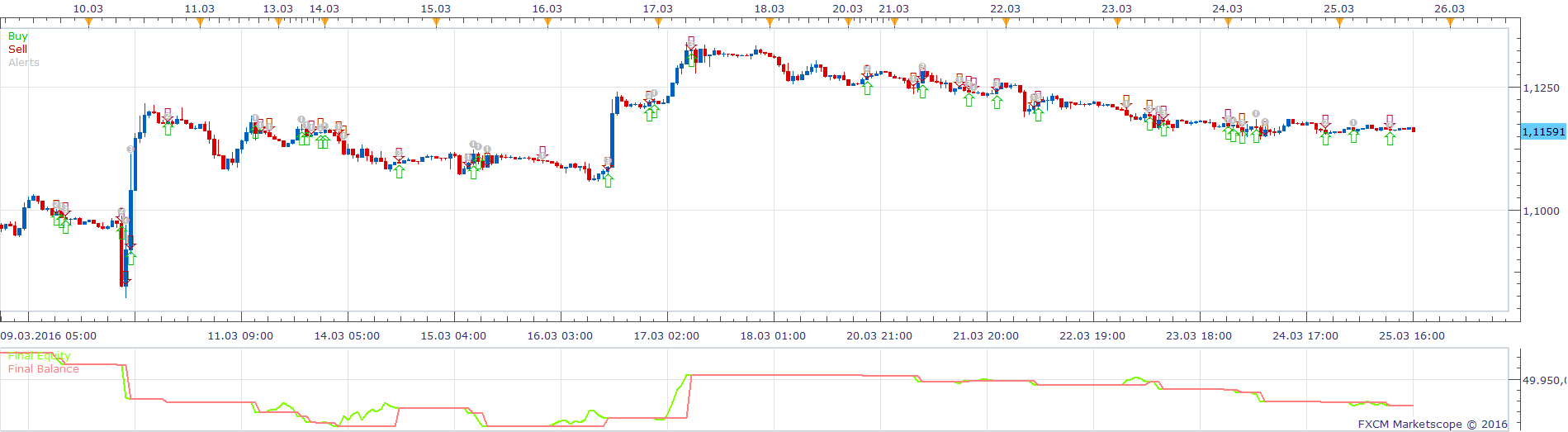Click the 11.03 09:00 time label

click(x=240, y=336)
